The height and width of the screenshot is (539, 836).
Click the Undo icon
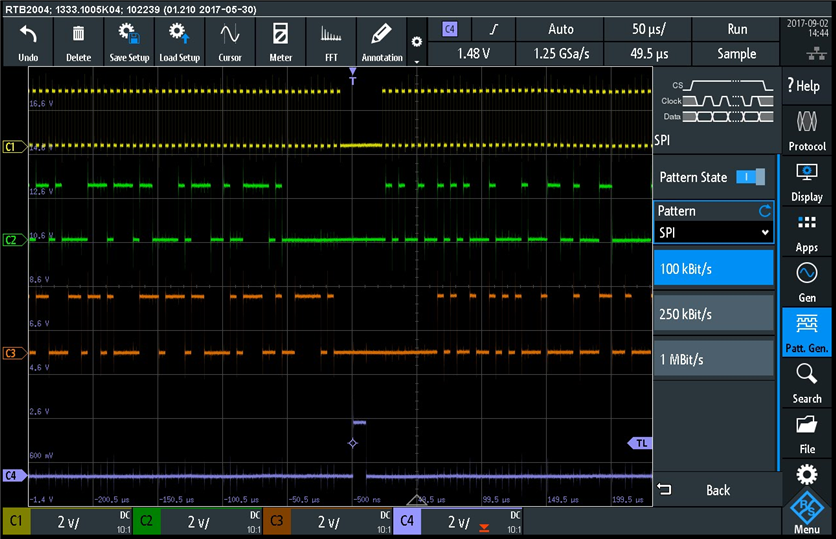click(28, 43)
